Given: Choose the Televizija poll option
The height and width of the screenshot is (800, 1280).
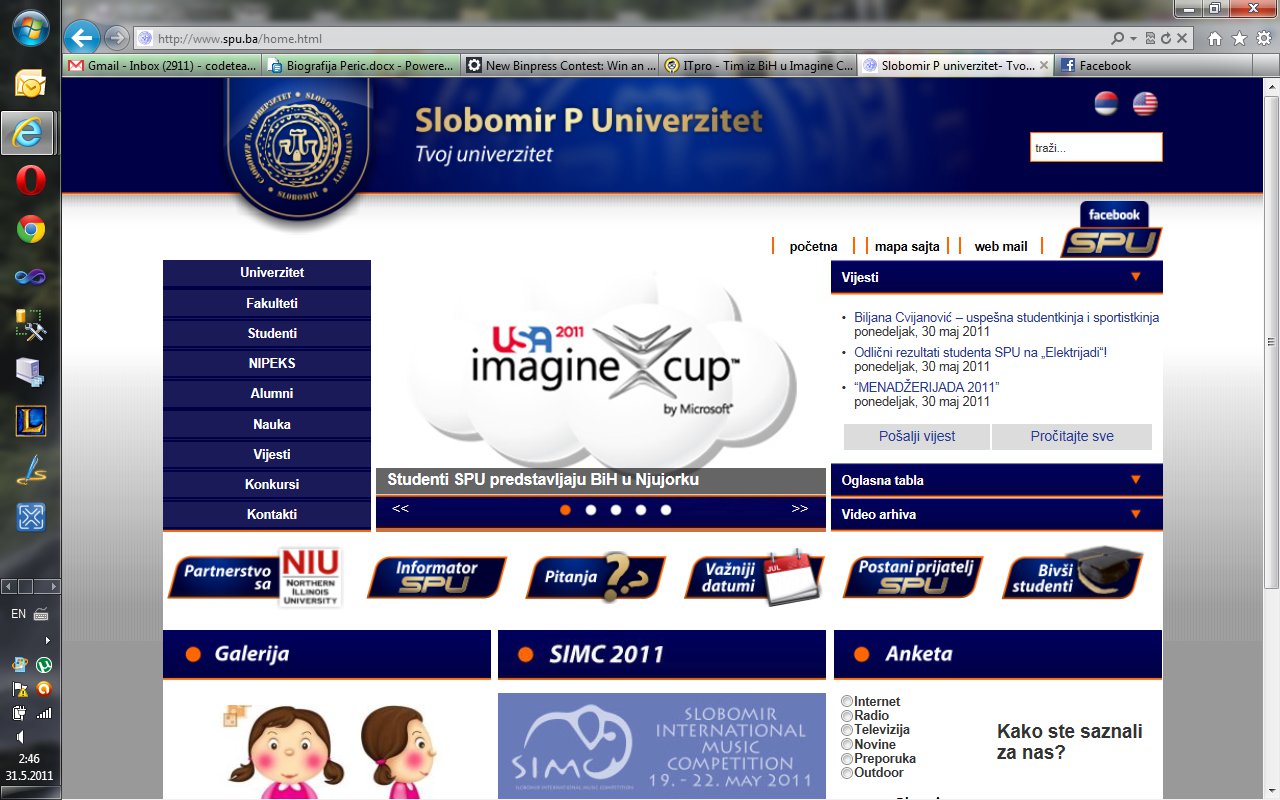Looking at the screenshot, I should click(847, 730).
